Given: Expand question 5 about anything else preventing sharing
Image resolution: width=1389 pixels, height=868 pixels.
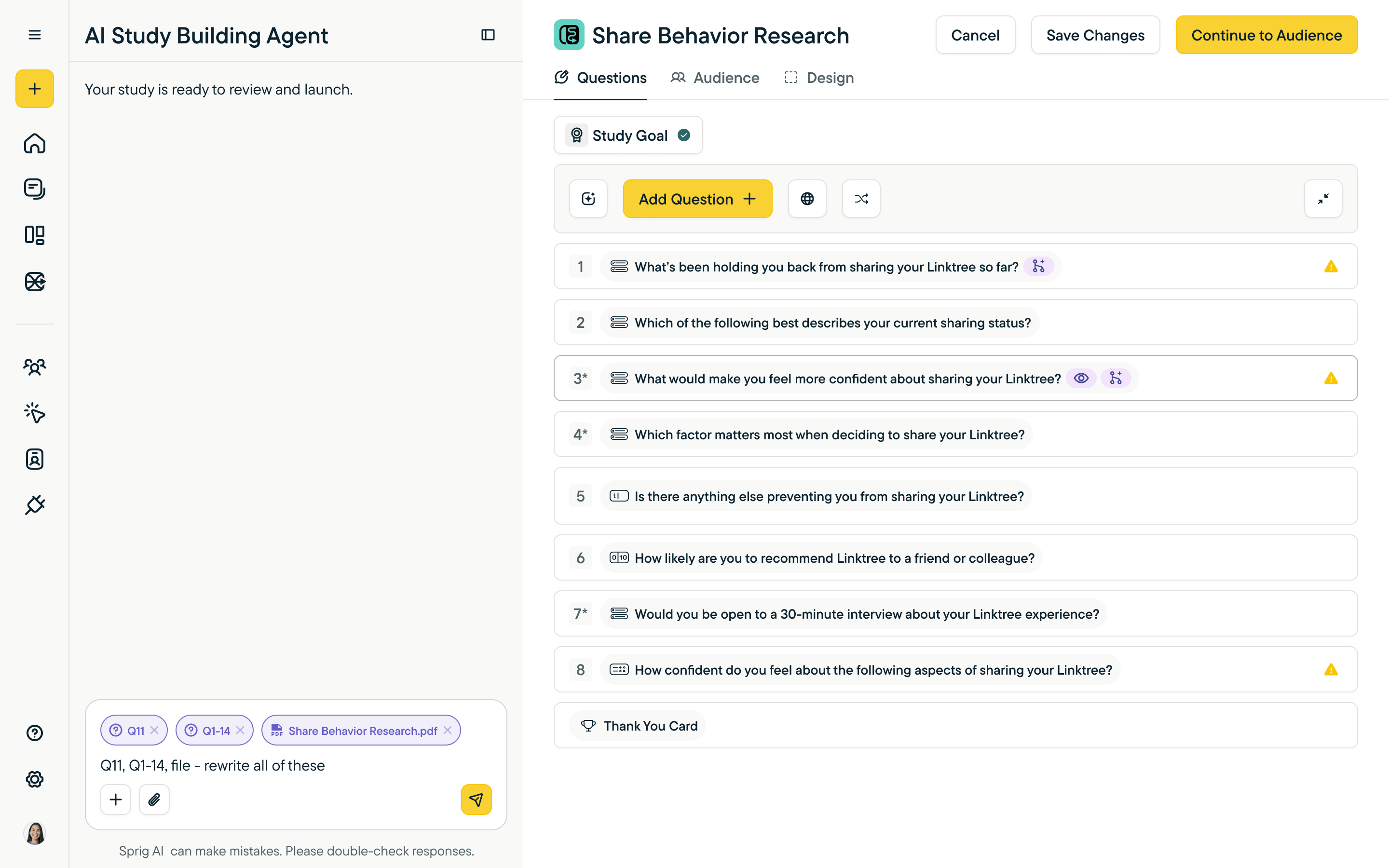Looking at the screenshot, I should coord(955,495).
